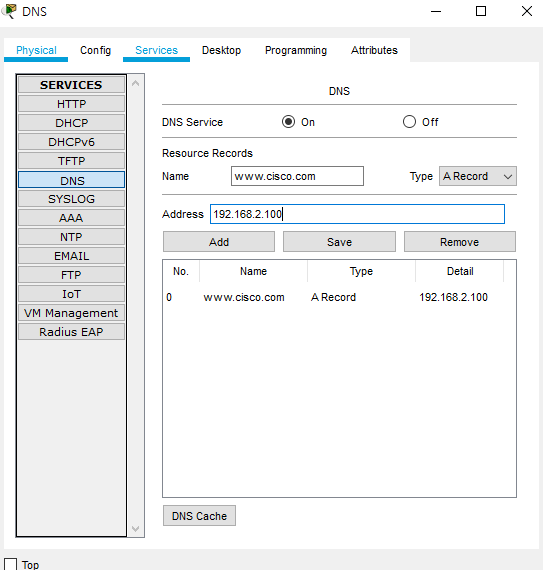The image size is (543, 570).
Task: Select the Services tab
Action: pyautogui.click(x=156, y=50)
